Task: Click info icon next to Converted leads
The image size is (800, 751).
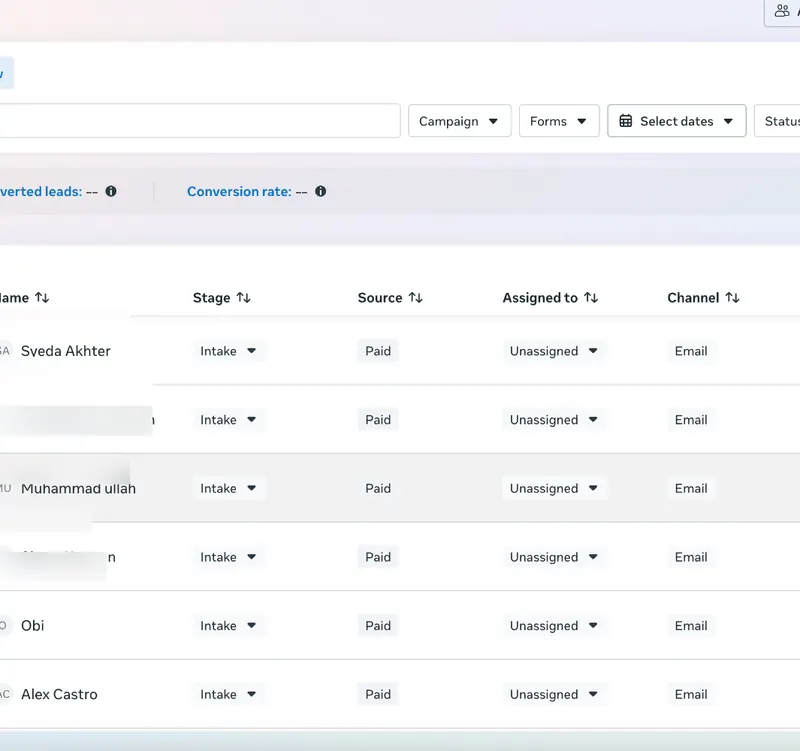Action: click(x=111, y=191)
